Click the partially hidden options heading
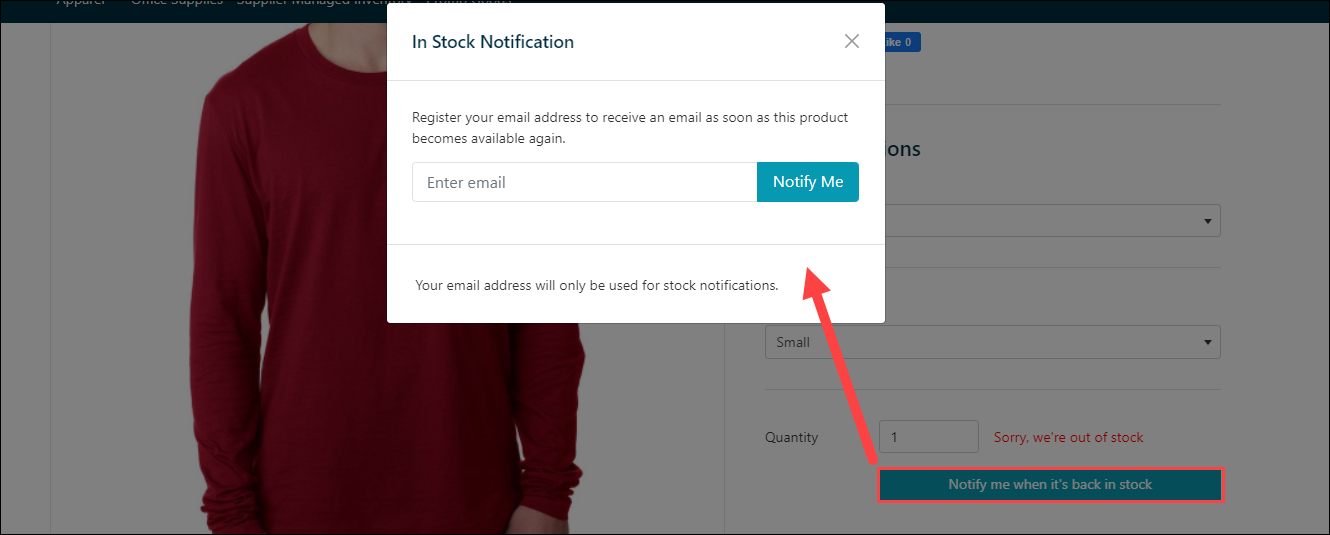 click(902, 150)
